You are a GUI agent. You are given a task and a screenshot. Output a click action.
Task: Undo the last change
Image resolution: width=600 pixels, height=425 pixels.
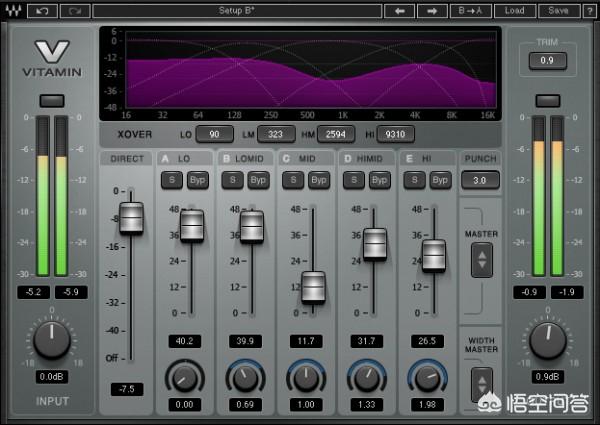pyautogui.click(x=42, y=11)
